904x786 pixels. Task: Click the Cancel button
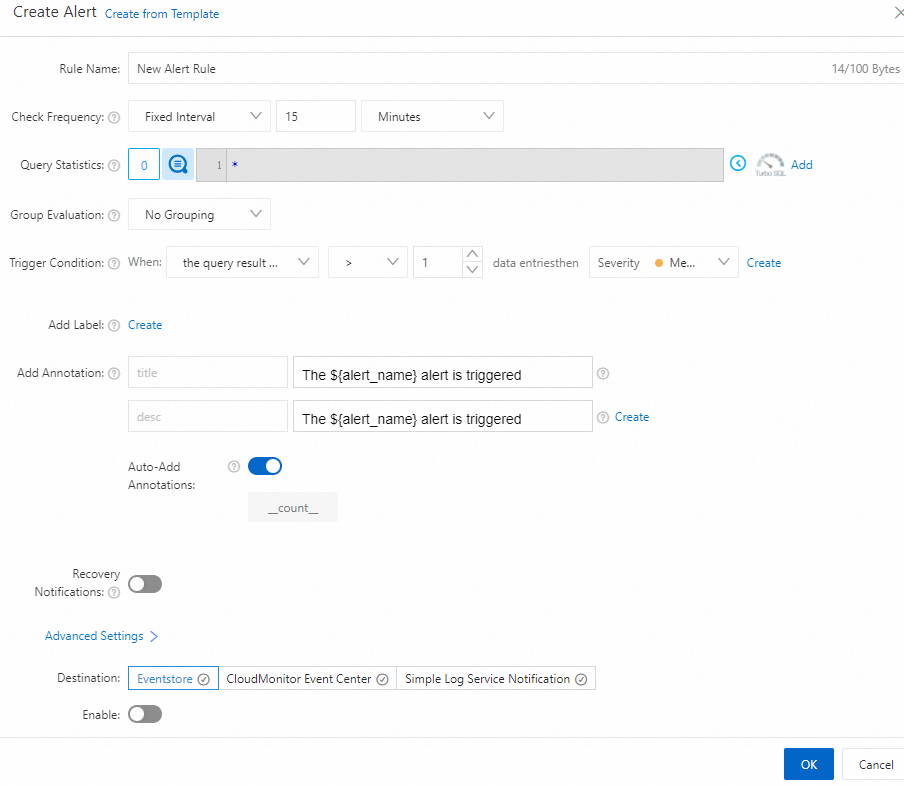875,764
